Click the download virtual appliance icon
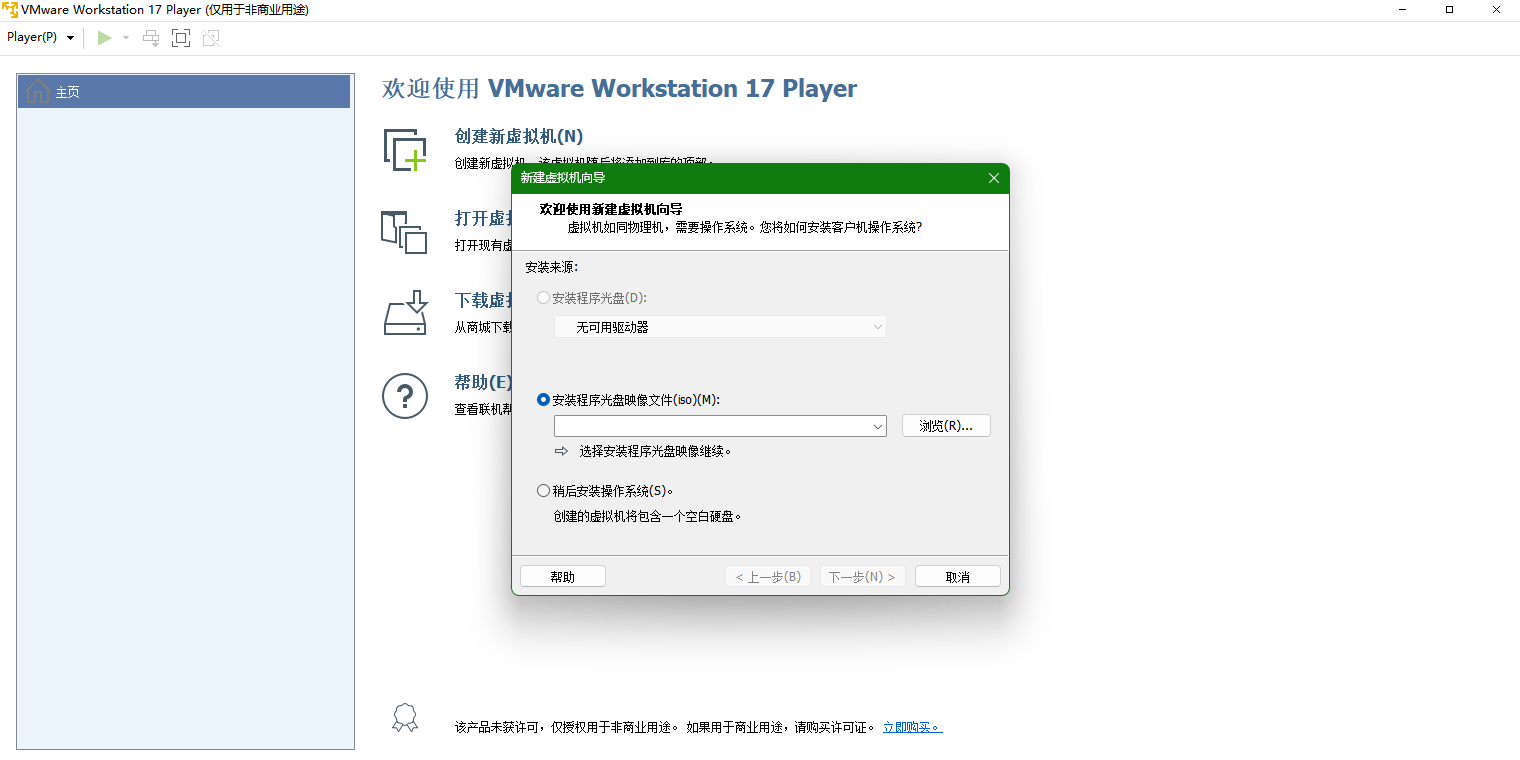Screen dimensions: 1520x760 pos(405,314)
